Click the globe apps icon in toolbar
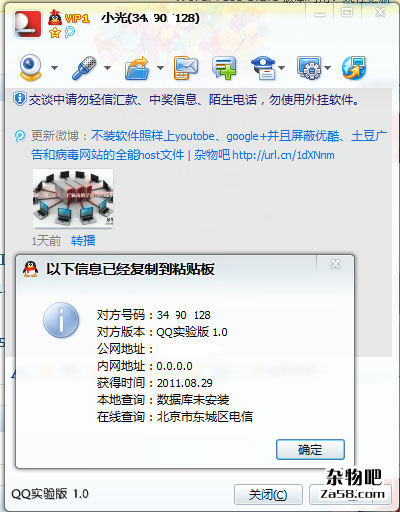This screenshot has width=400, height=512. 354,68
